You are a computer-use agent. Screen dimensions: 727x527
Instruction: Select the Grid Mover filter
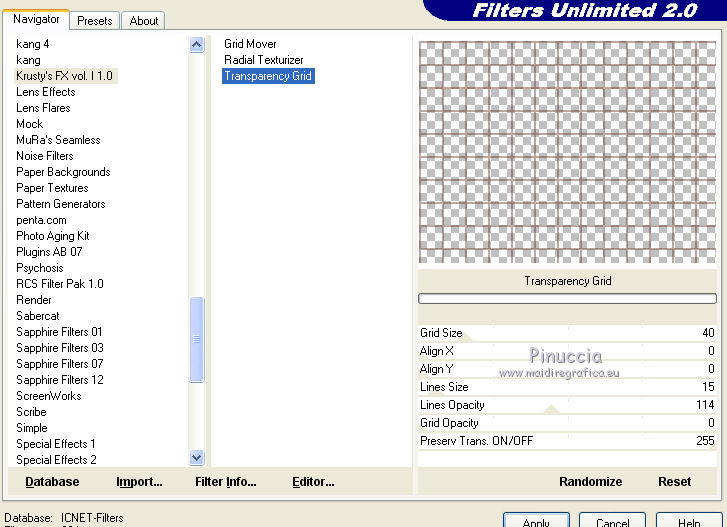tap(250, 44)
